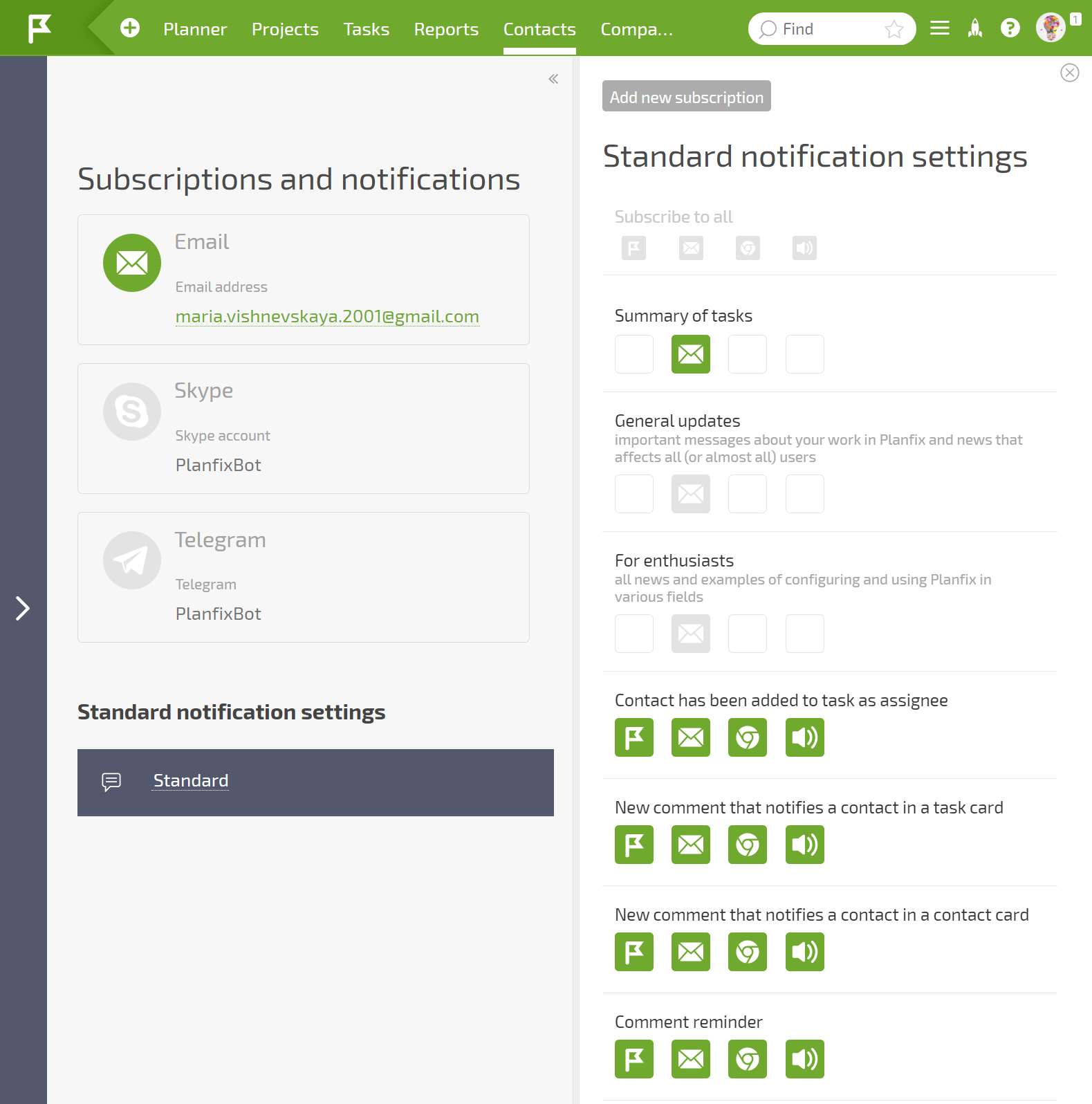The width and height of the screenshot is (1092, 1104).
Task: Toggle sound for assignee notification
Action: click(x=805, y=737)
